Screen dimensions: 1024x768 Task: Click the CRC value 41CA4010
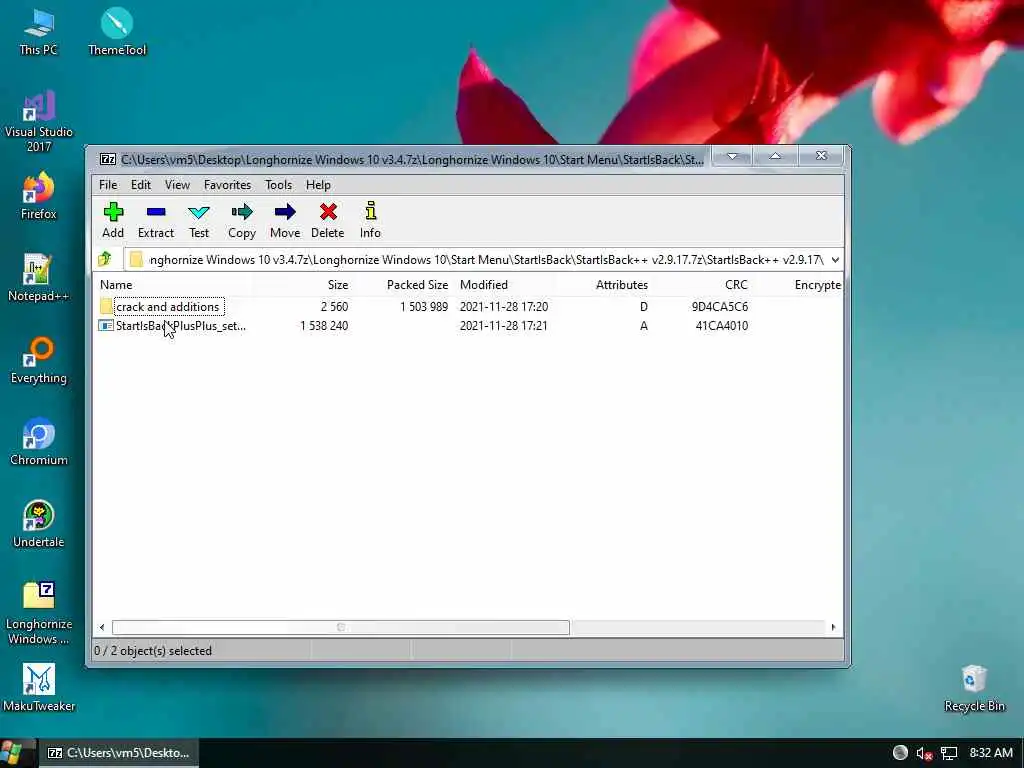[x=722, y=325]
